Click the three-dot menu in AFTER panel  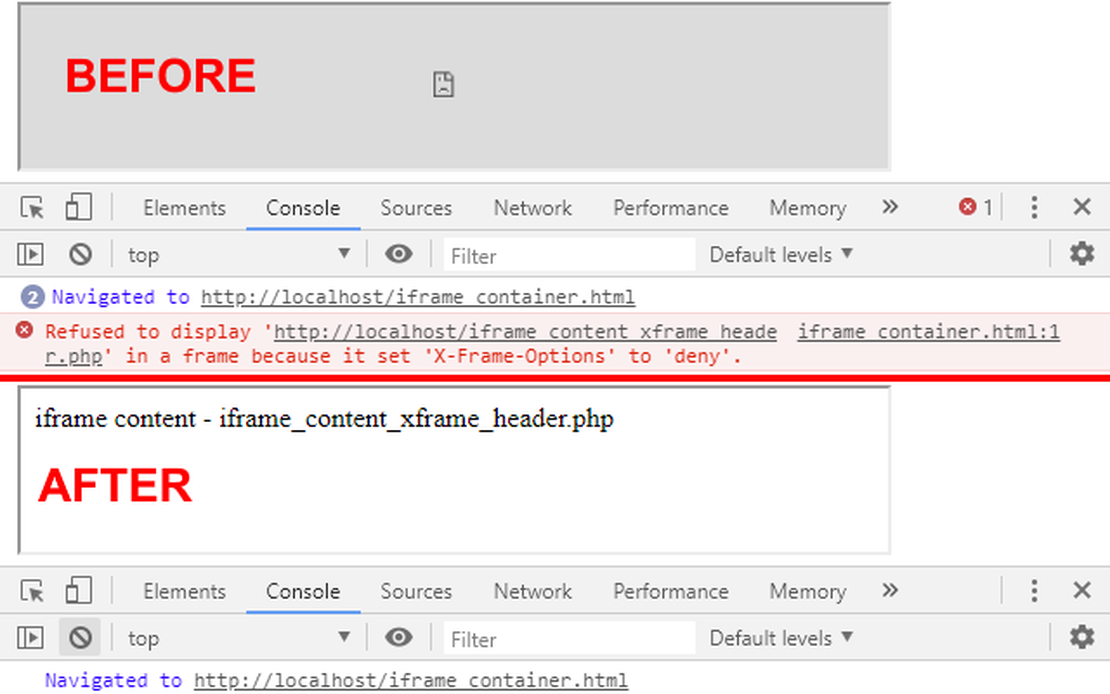click(1034, 591)
